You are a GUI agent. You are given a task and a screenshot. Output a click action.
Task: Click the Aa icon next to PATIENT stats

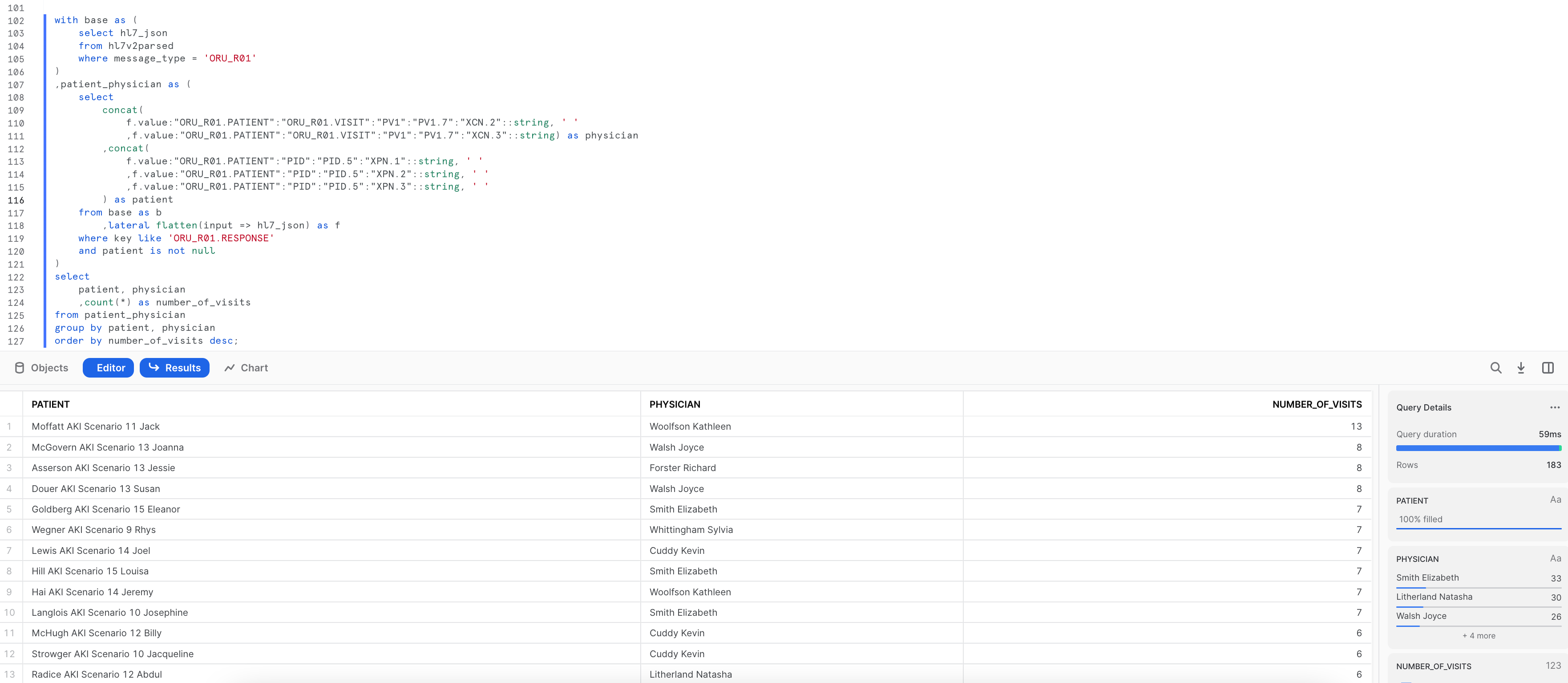[x=1555, y=499]
